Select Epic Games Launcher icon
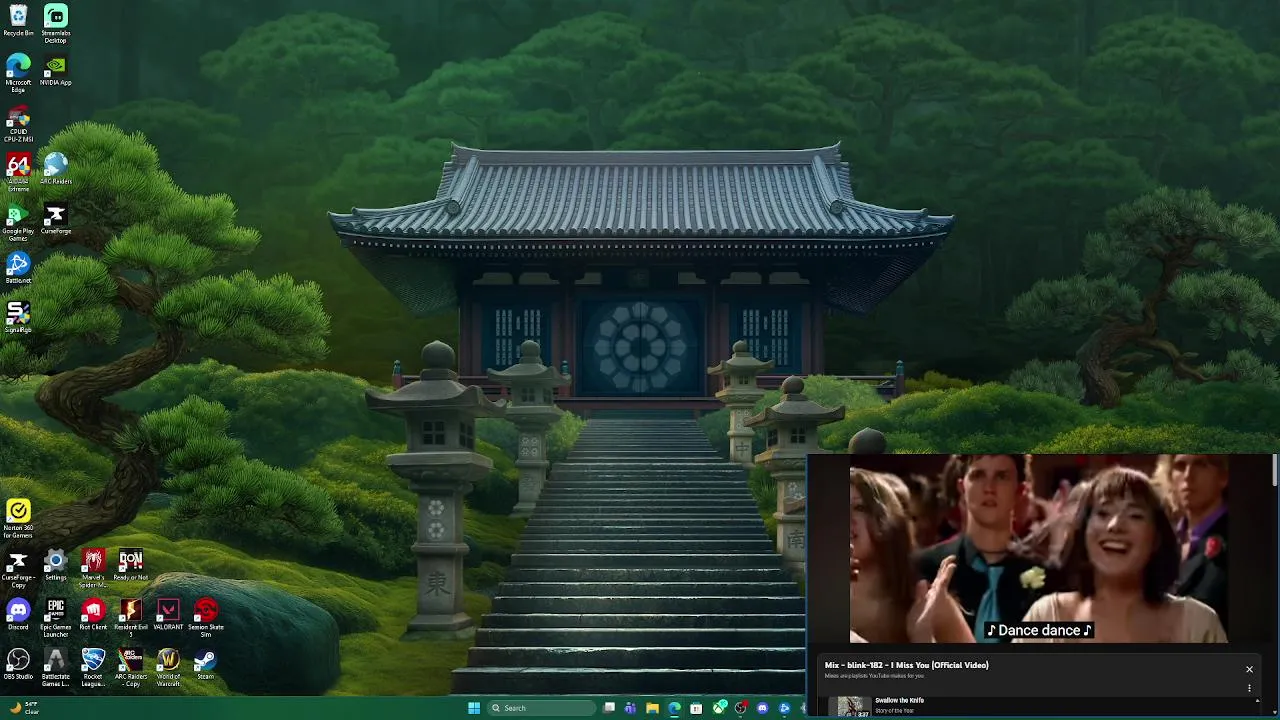 coord(56,618)
